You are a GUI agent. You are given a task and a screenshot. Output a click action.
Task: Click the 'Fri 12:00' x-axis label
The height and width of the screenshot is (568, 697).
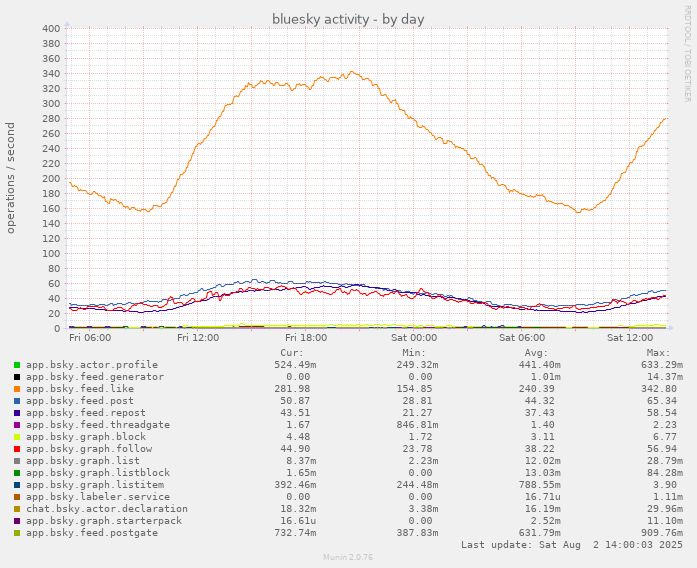198,338
